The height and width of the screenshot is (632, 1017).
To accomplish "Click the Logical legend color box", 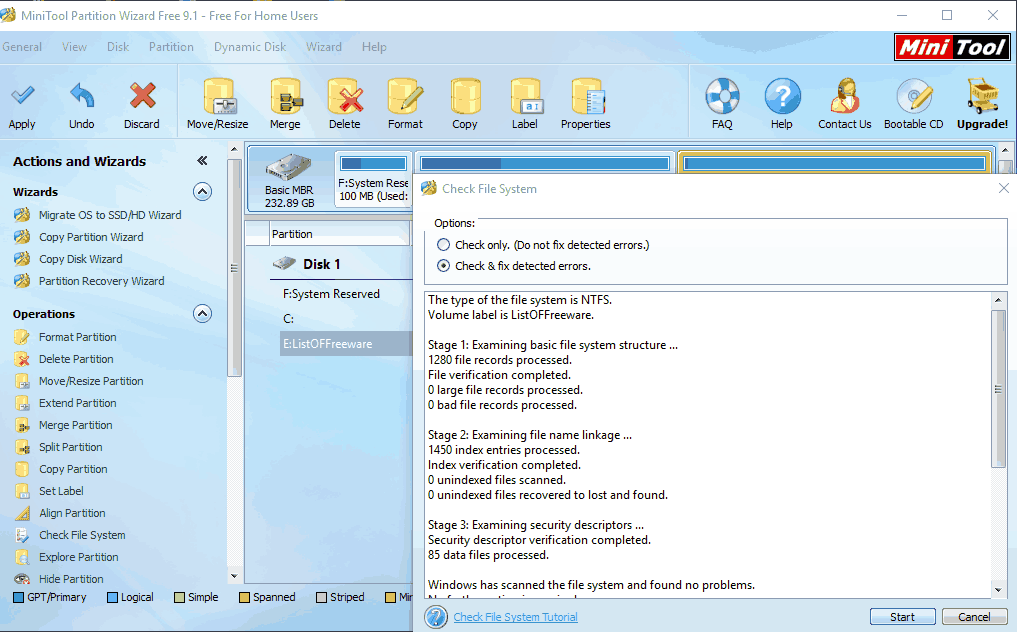I will (x=112, y=598).
